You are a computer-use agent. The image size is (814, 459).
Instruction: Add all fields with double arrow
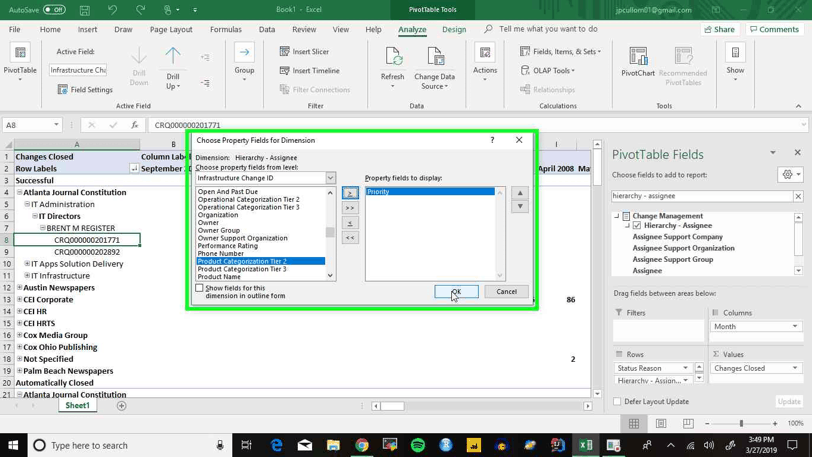point(350,208)
